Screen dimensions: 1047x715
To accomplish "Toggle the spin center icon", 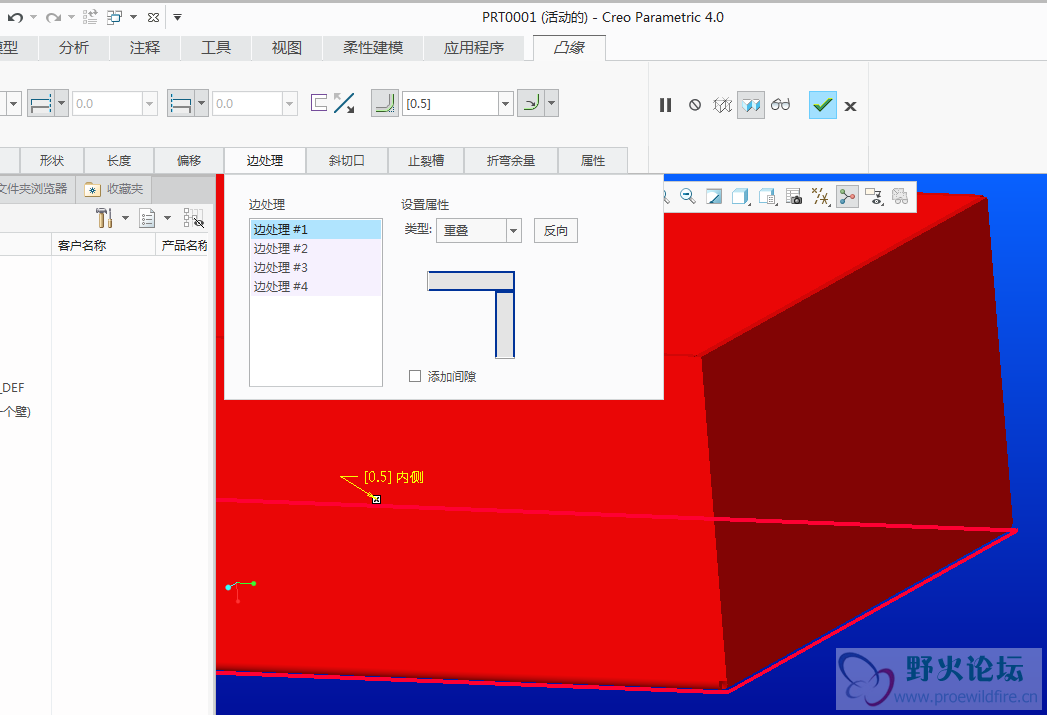I will pyautogui.click(x=847, y=196).
